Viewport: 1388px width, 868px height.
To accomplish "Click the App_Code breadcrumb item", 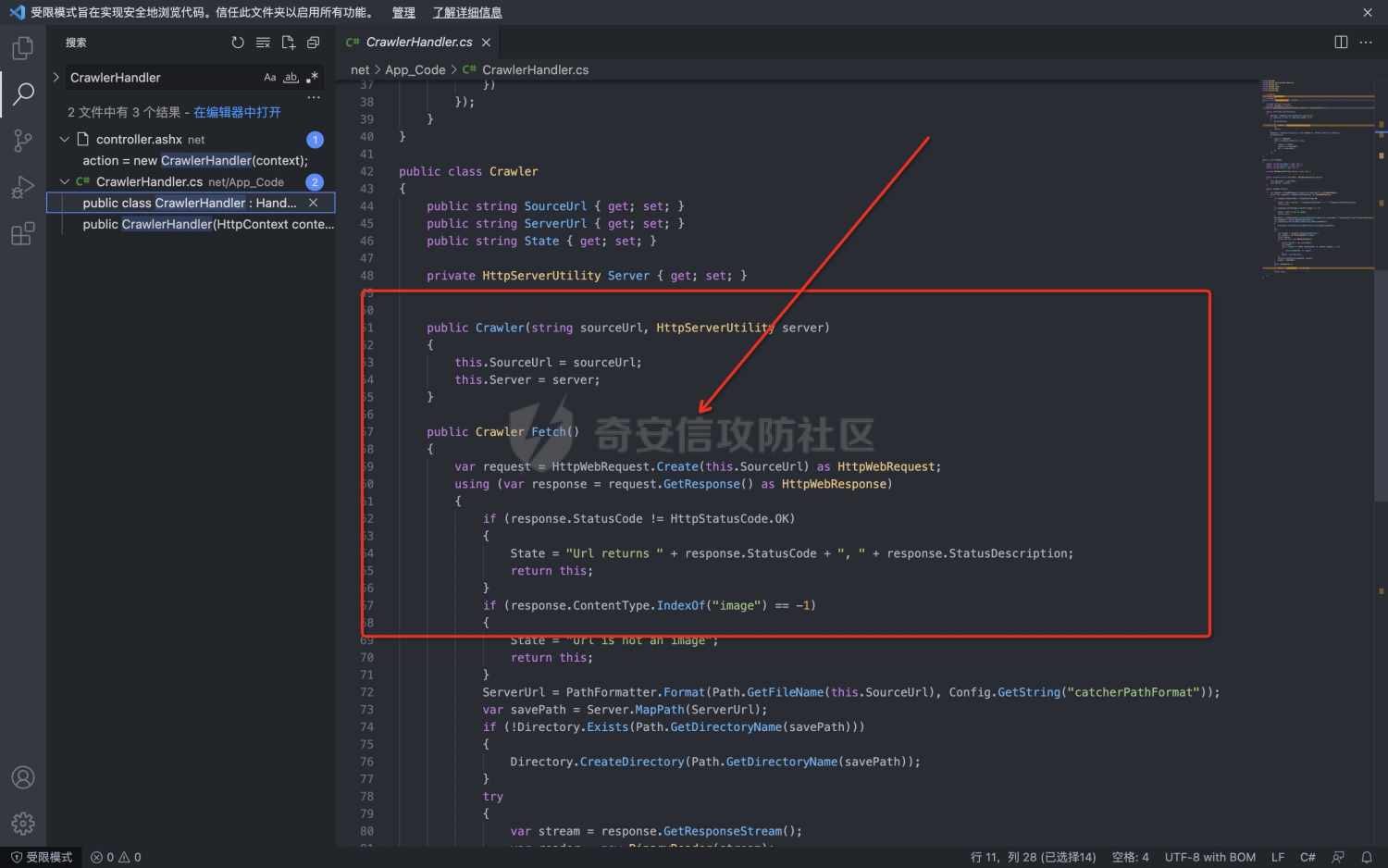I will (415, 70).
